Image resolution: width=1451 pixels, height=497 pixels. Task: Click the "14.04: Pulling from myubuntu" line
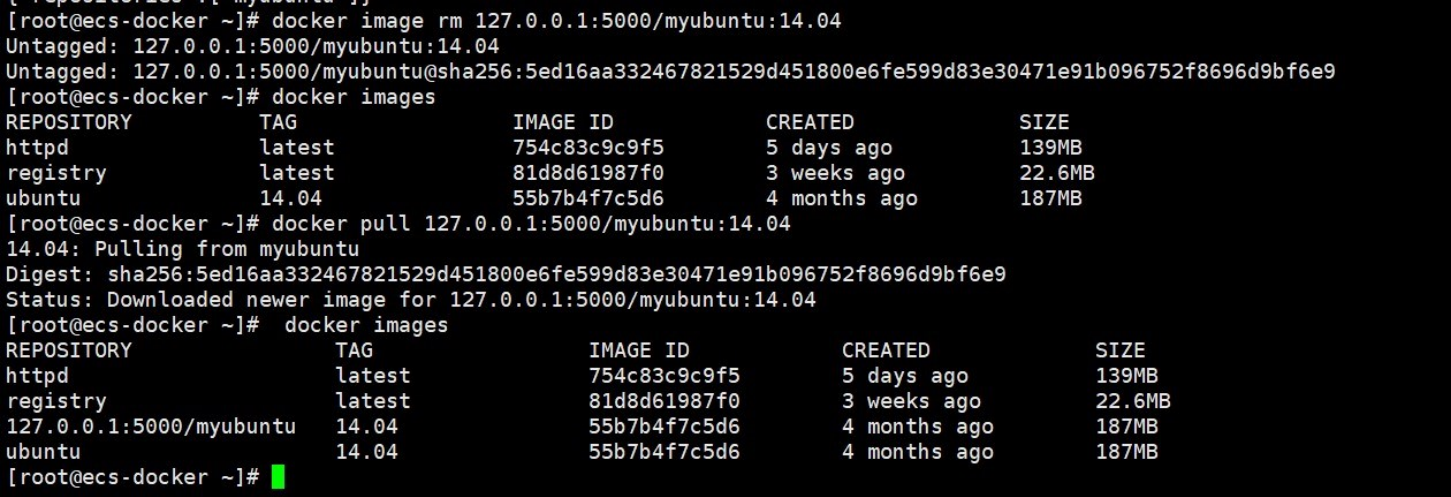[182, 249]
